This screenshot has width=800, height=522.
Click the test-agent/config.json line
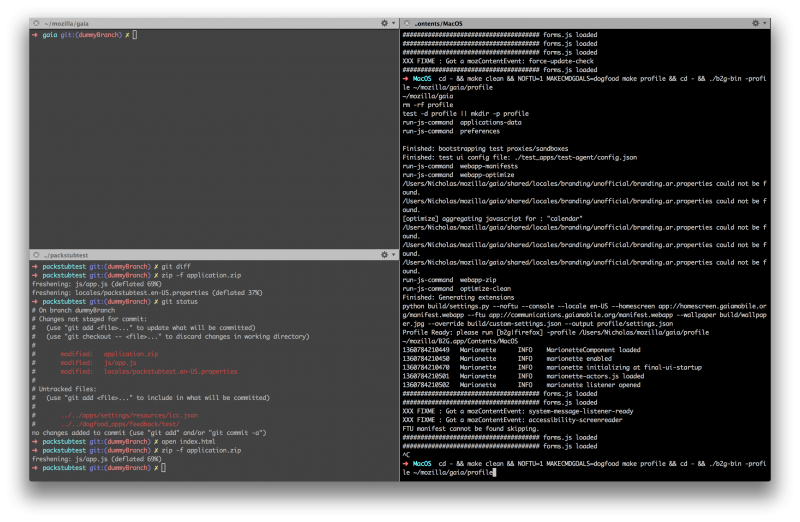(519, 157)
